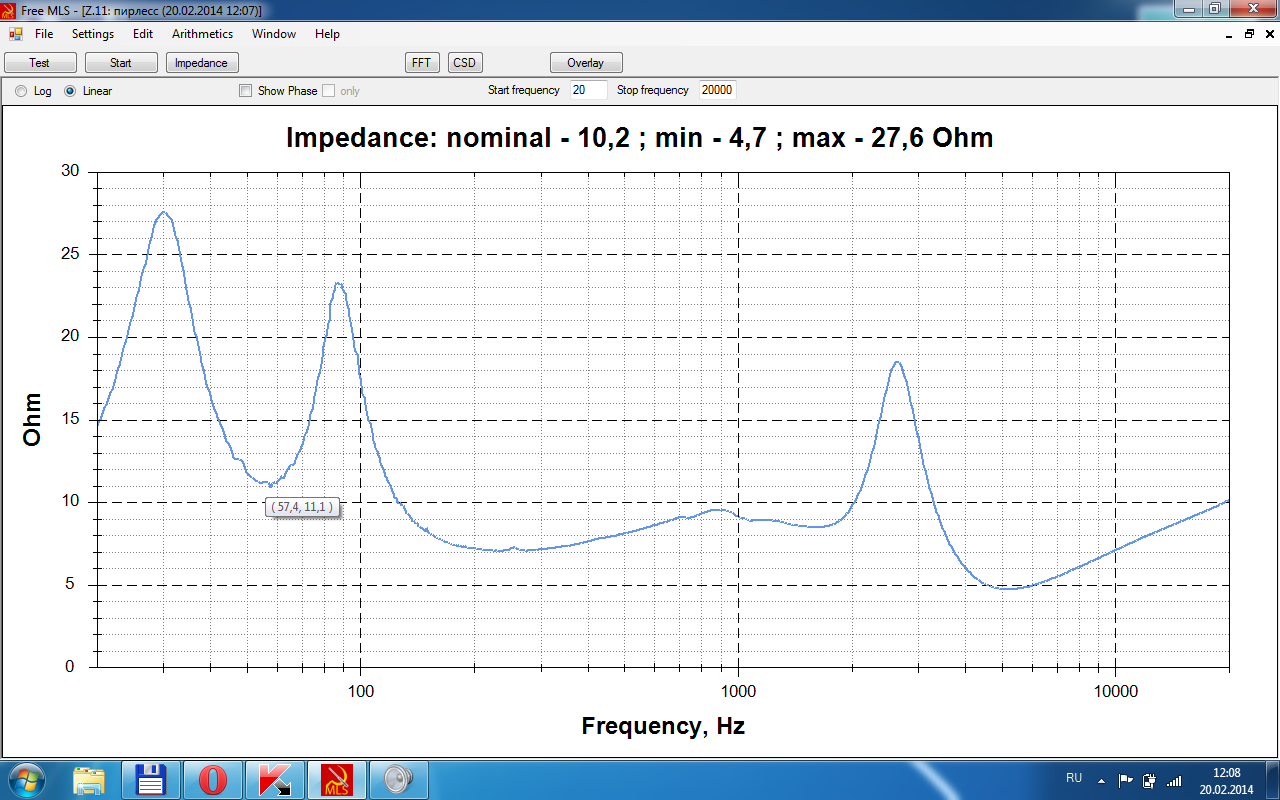The width and height of the screenshot is (1280, 800).
Task: Click the 'Start frequency' label text
Action: (x=524, y=90)
